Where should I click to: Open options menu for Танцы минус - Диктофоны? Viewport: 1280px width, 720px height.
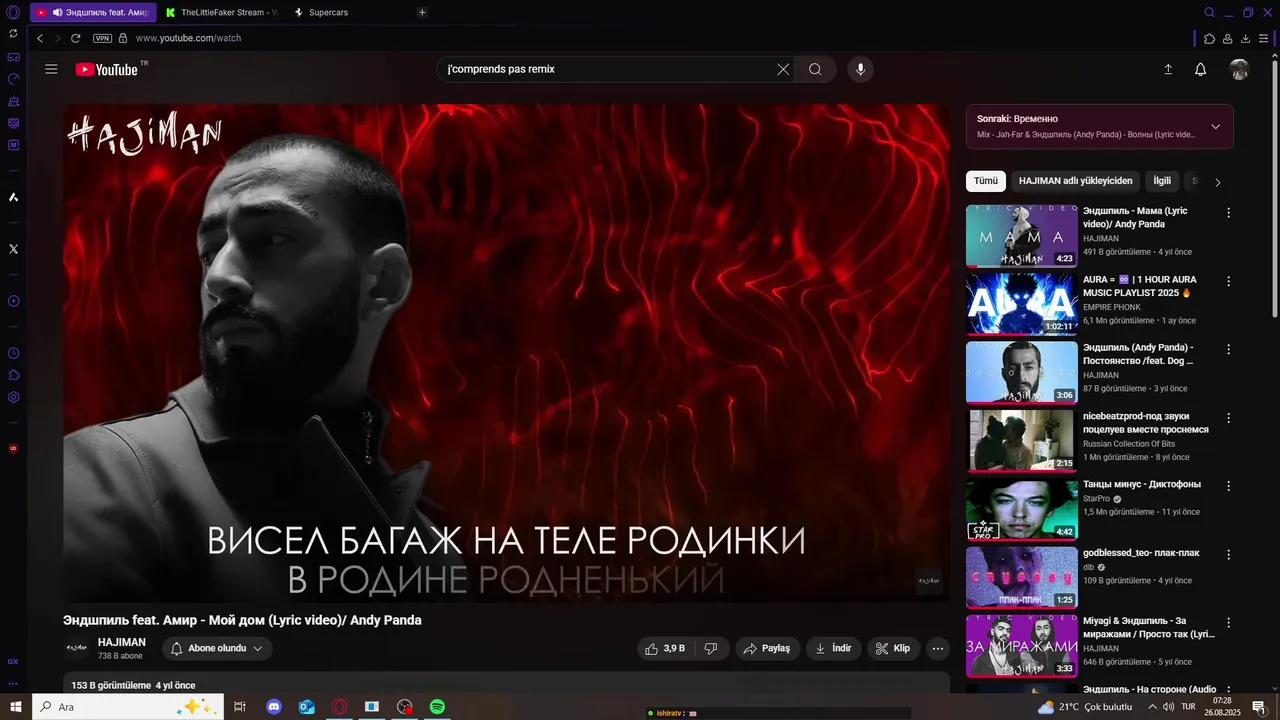coord(1229,486)
